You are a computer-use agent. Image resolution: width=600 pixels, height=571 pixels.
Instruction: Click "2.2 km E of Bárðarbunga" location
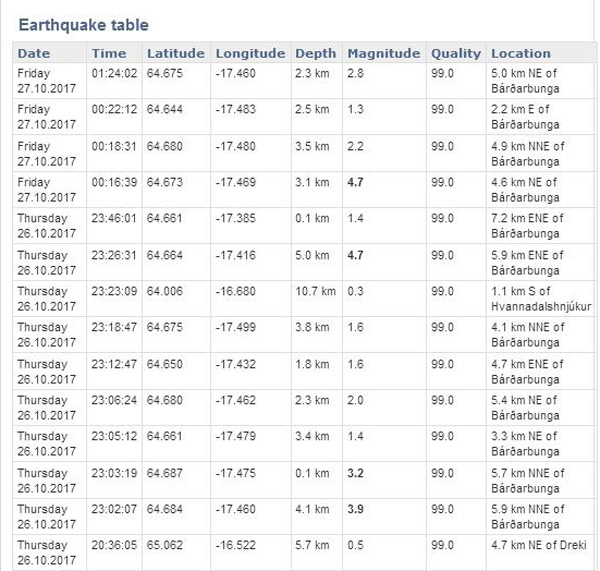[x=528, y=116]
